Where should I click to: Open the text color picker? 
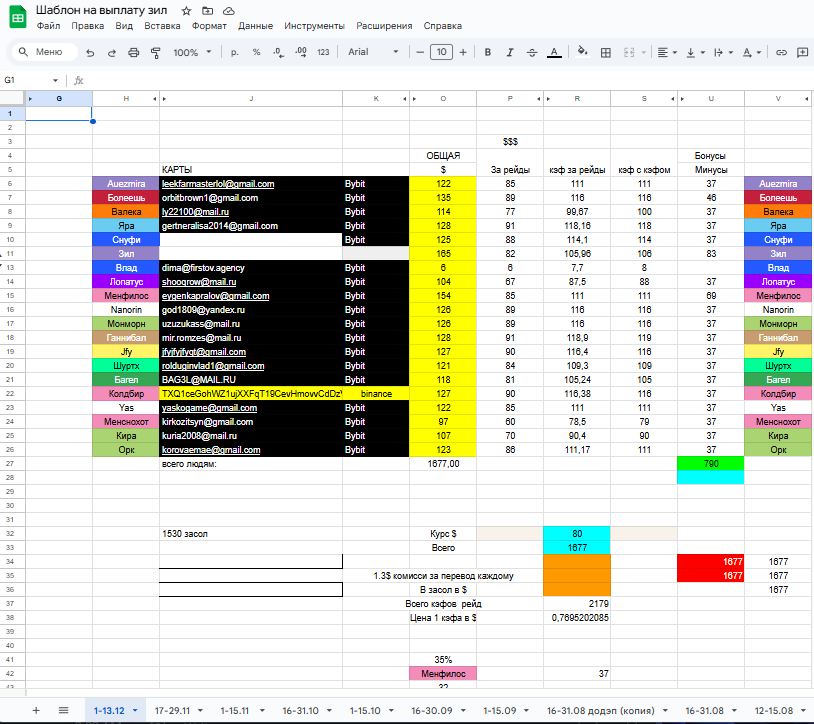pyautogui.click(x=554, y=52)
